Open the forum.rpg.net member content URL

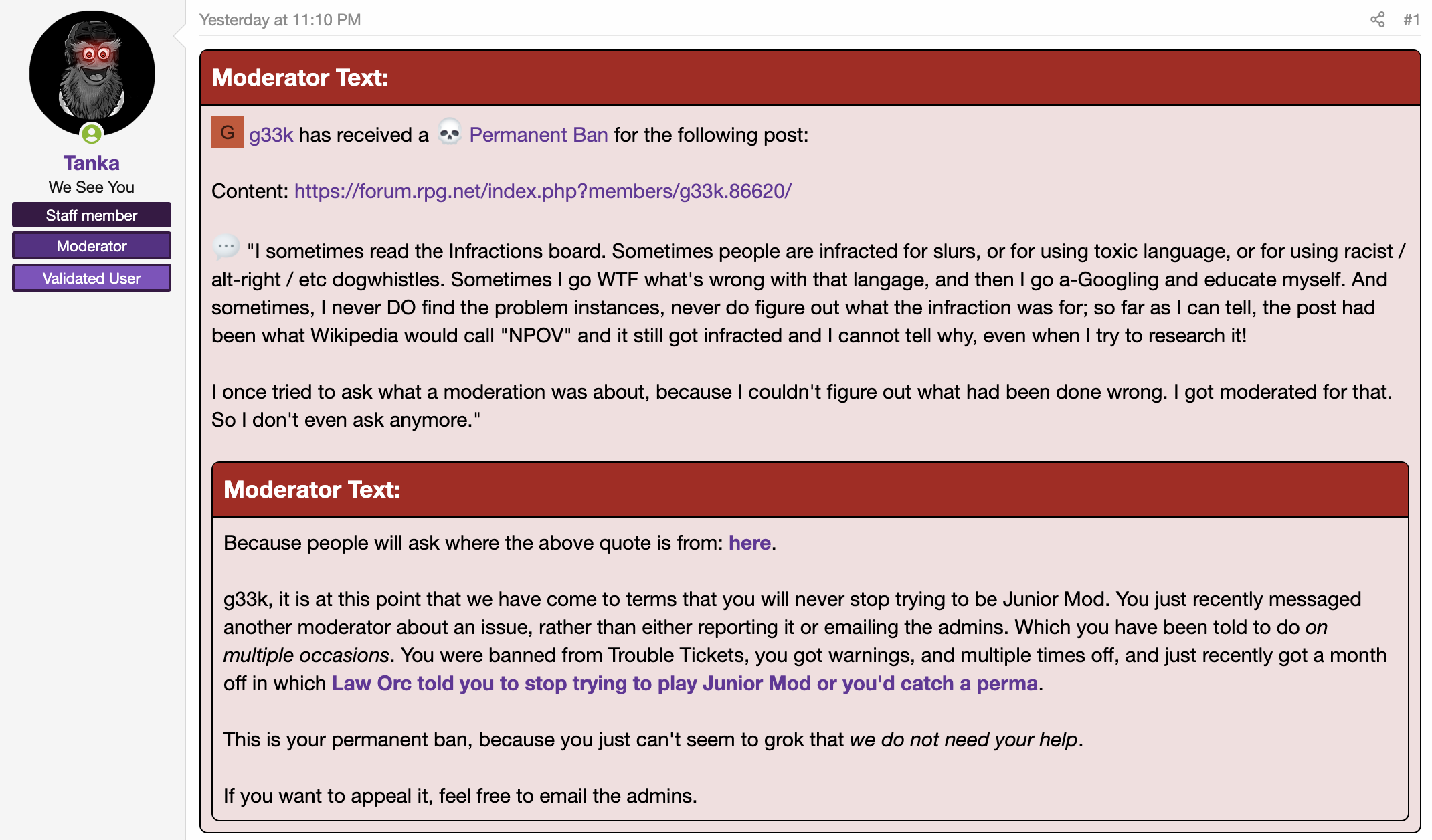click(x=543, y=191)
